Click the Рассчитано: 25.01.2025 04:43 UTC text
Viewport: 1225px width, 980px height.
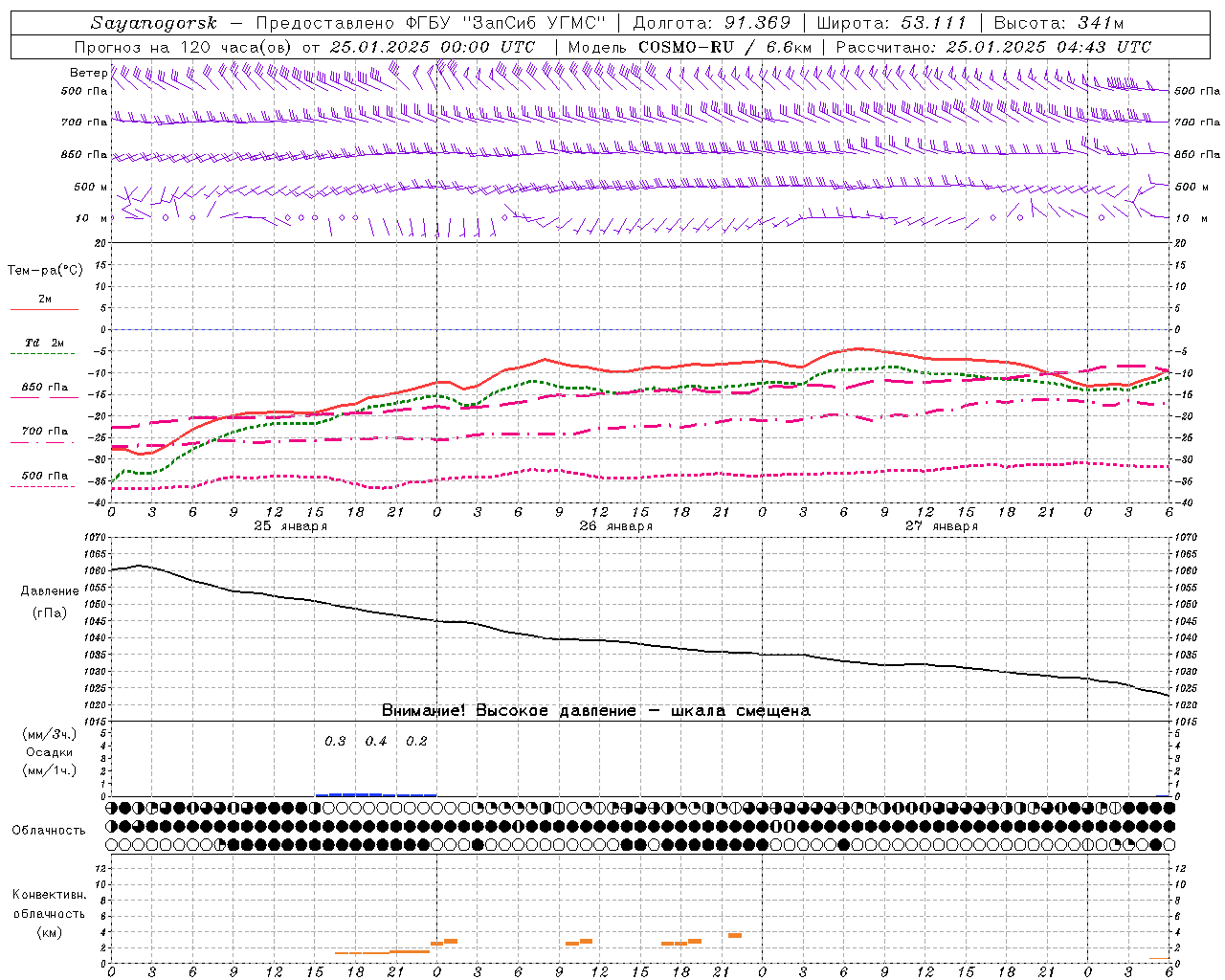993,47
